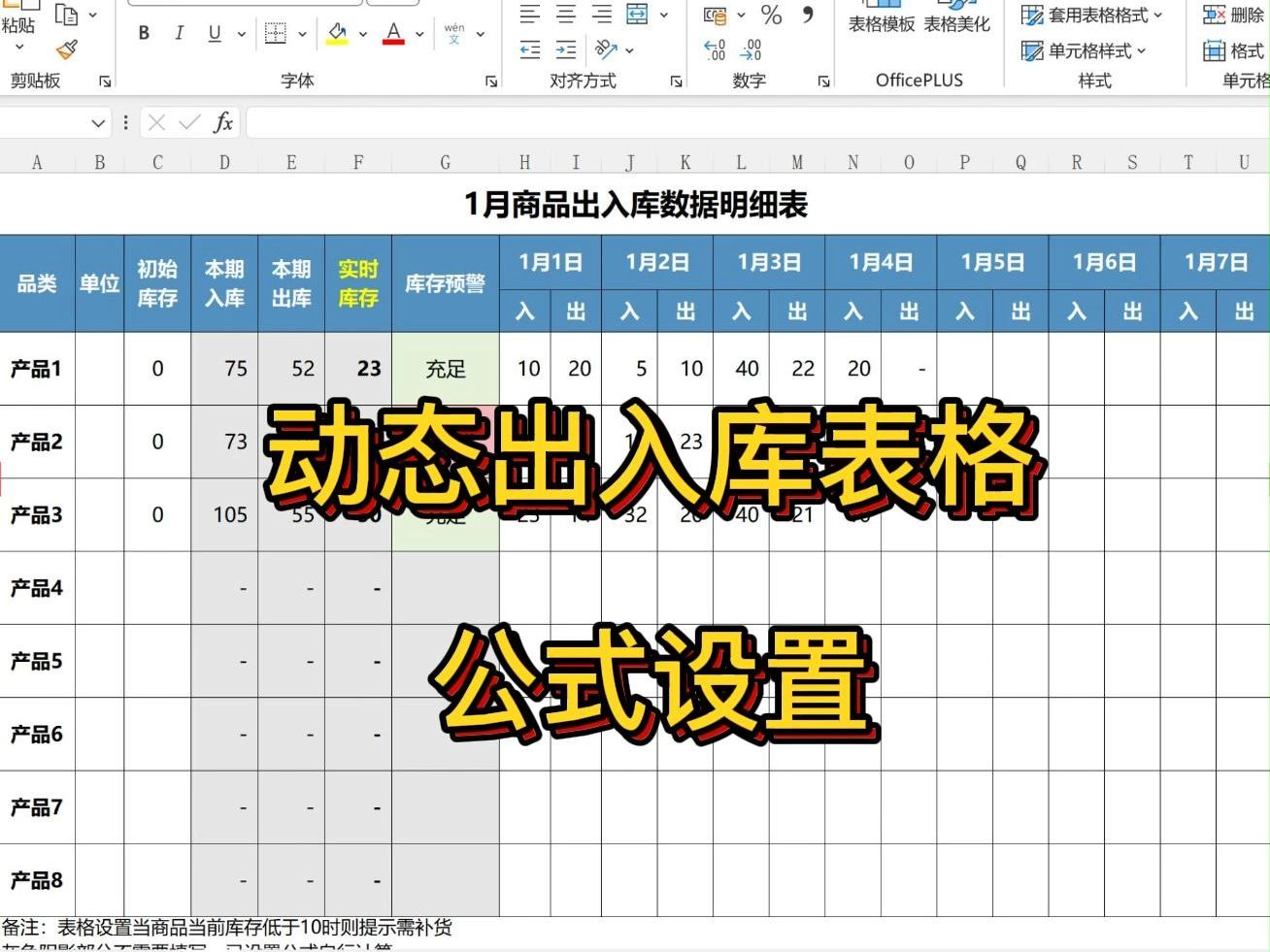Increase decimal places
1270x952 pixels.
715,50
